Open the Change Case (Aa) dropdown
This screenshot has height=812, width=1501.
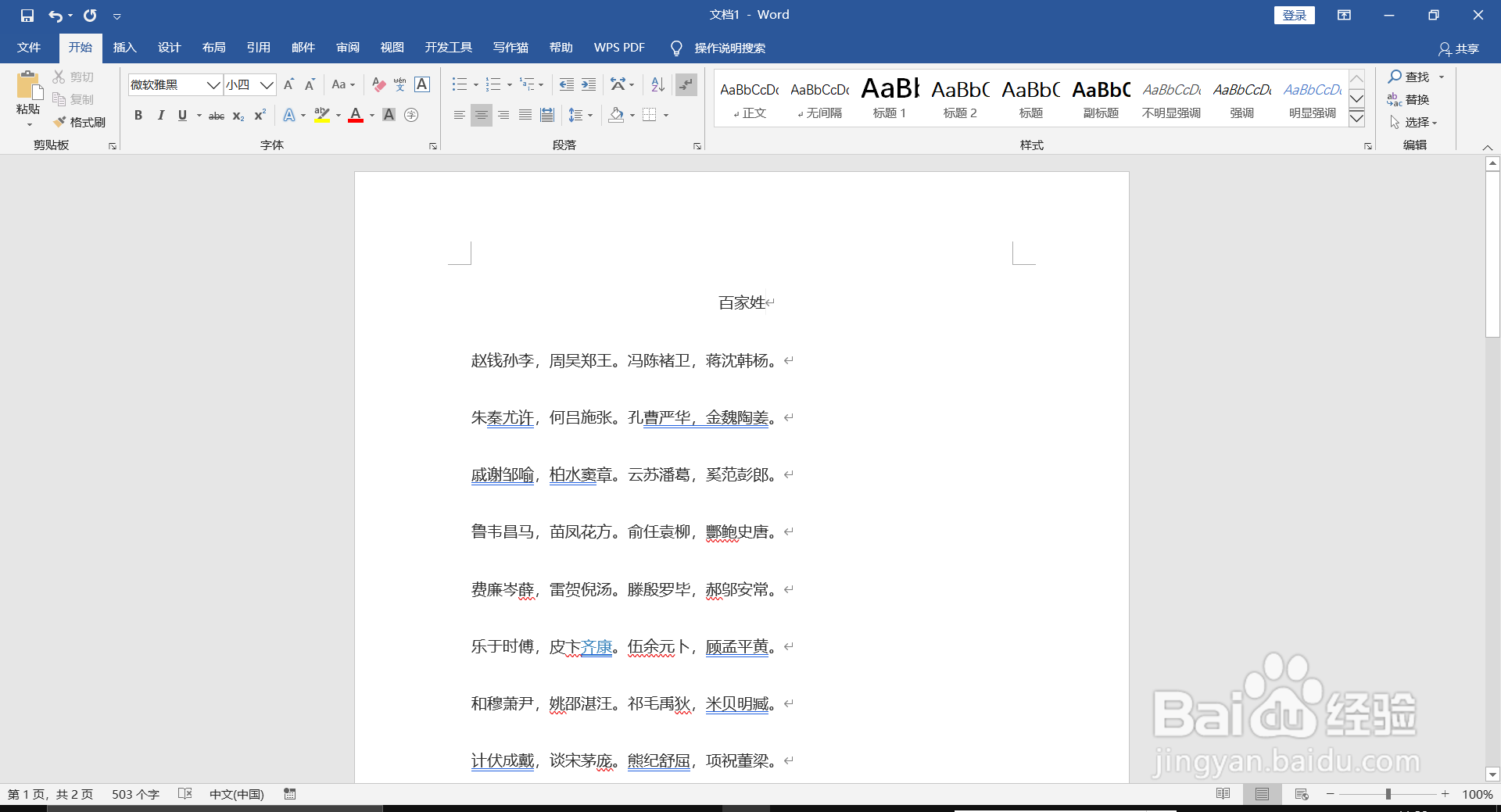[343, 84]
